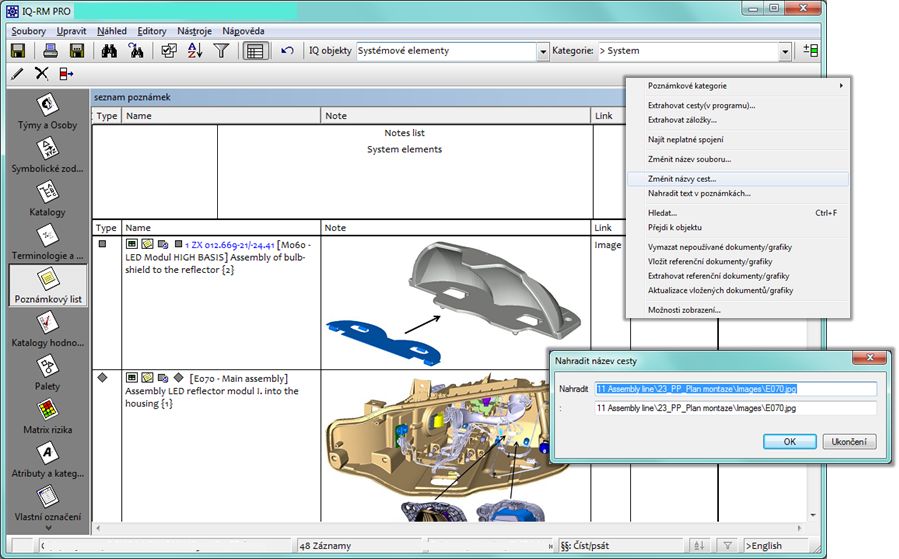
Task: Open Matrix rizika in sidebar
Action: 47,417
